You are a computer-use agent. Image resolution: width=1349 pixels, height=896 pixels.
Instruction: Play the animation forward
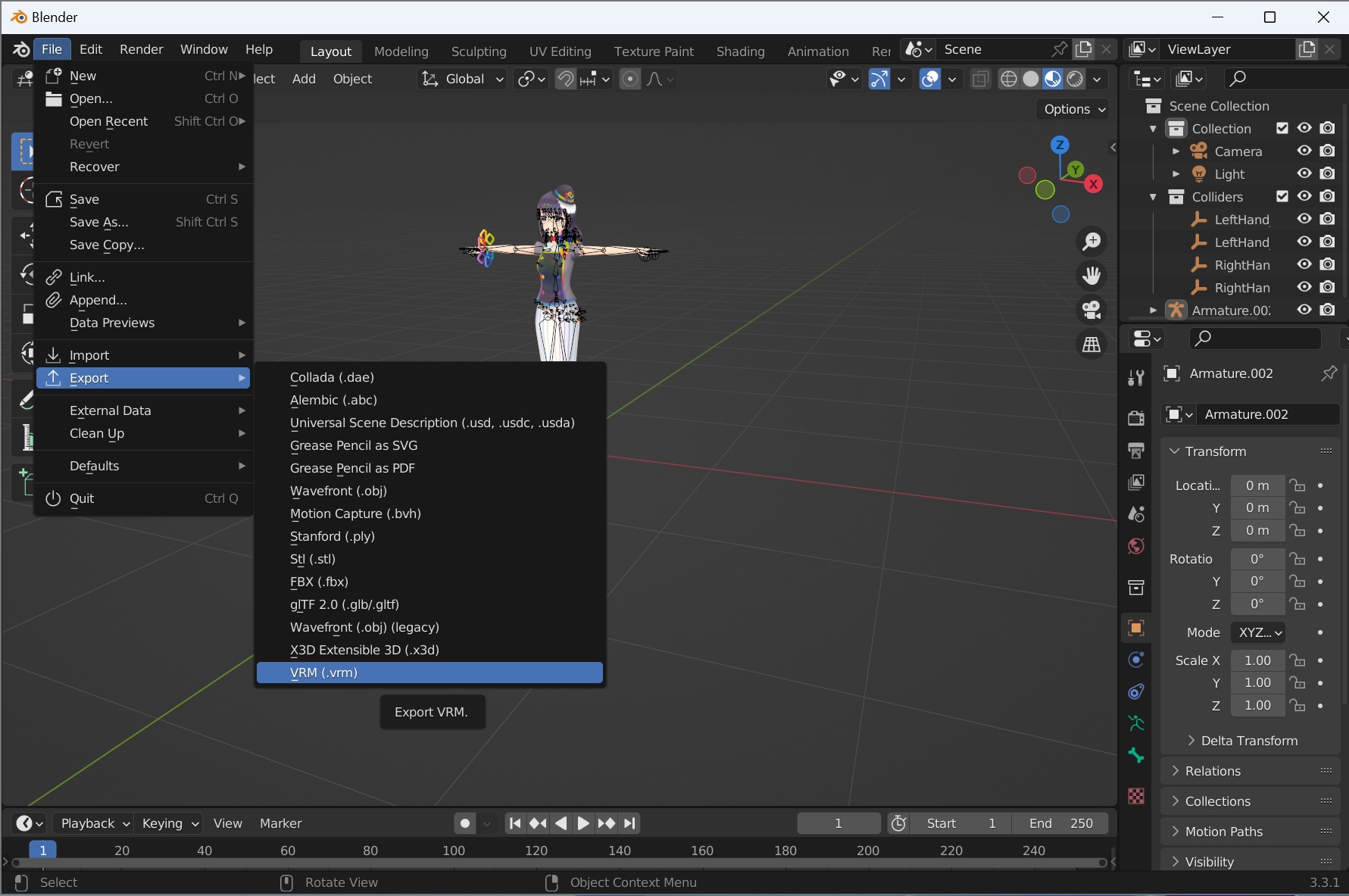(583, 823)
